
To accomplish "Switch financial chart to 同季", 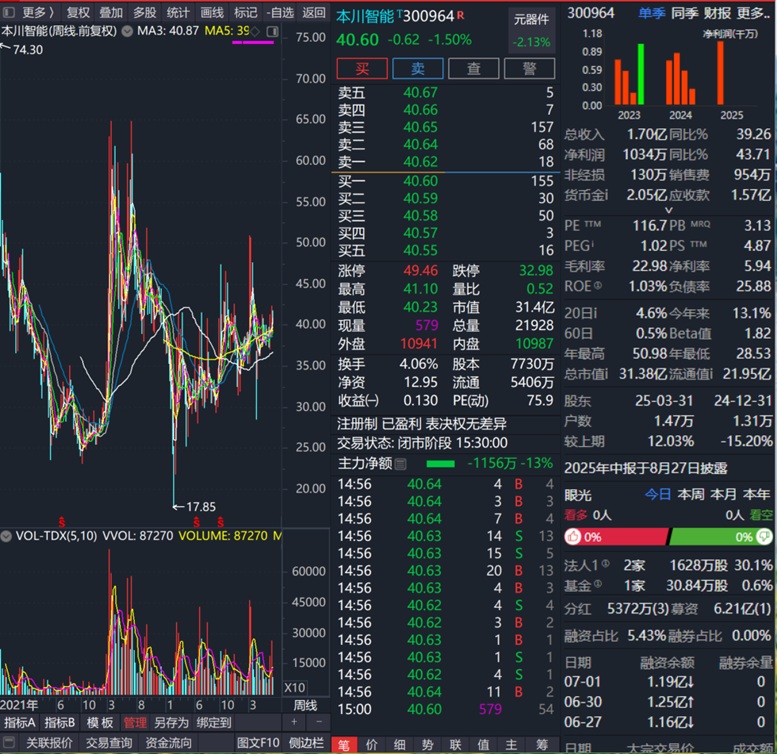I will pyautogui.click(x=684, y=13).
